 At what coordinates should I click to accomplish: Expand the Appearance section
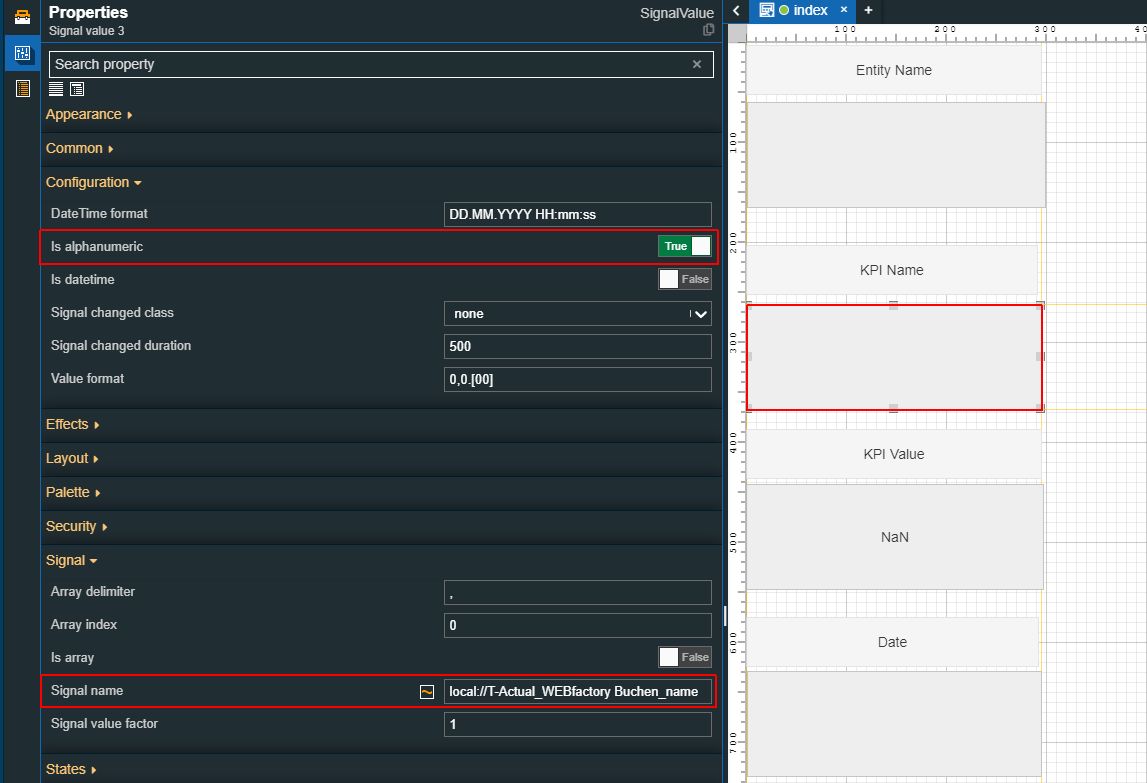point(89,115)
